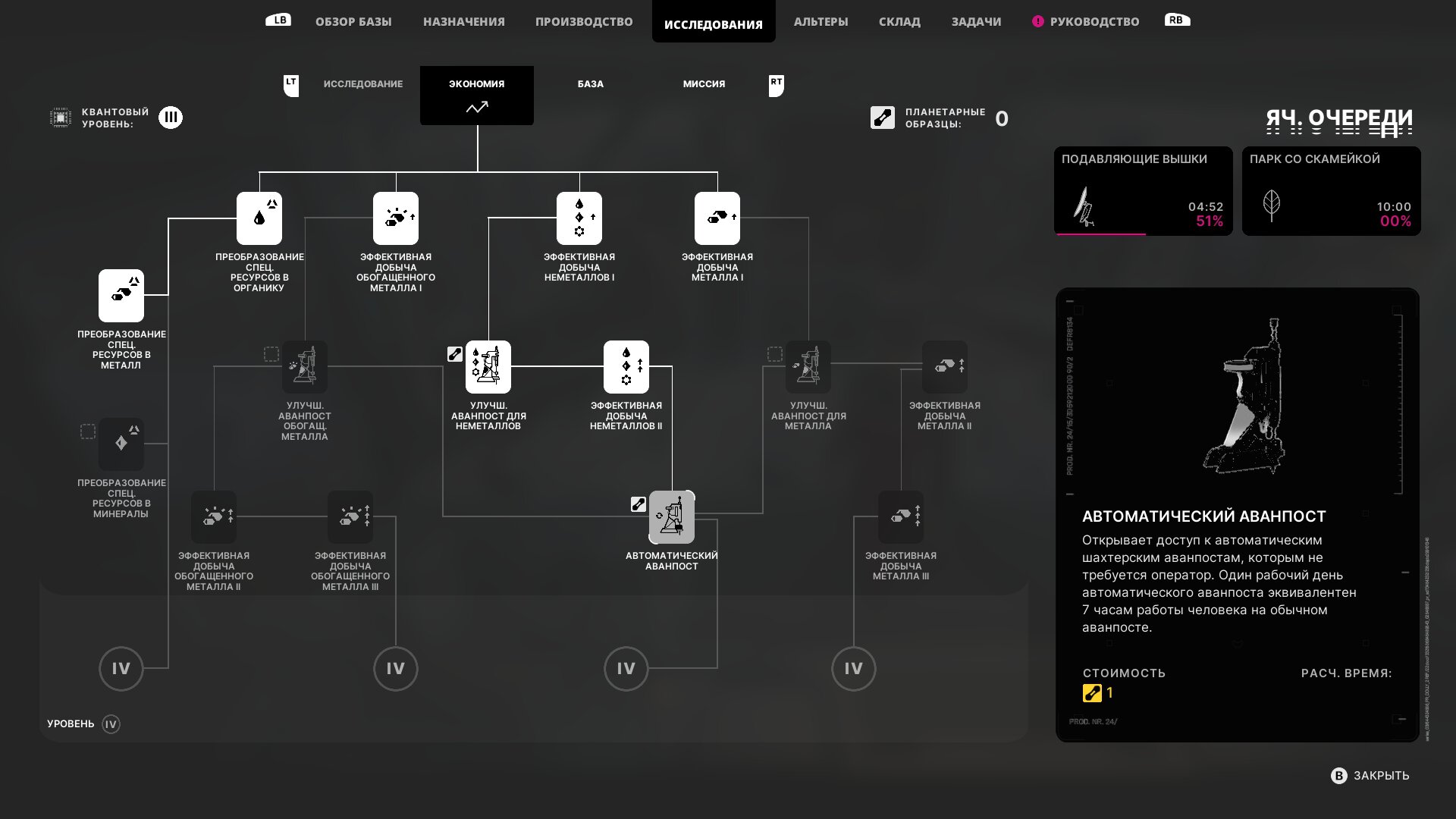The width and height of the screenshot is (1456, 819).
Task: Expand level IV circle under Automatic Outpost
Action: 626,669
